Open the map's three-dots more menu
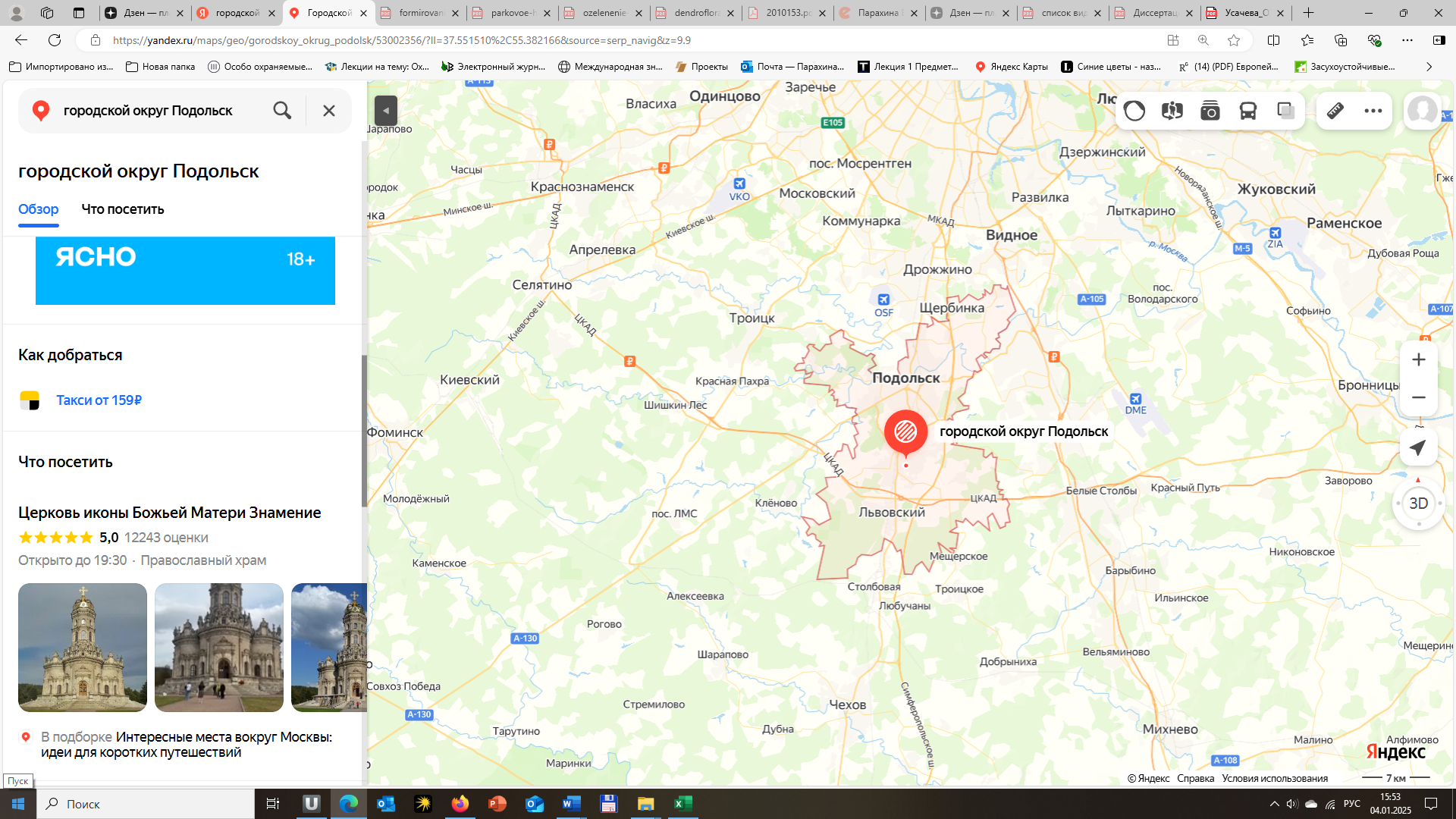 pyautogui.click(x=1373, y=111)
